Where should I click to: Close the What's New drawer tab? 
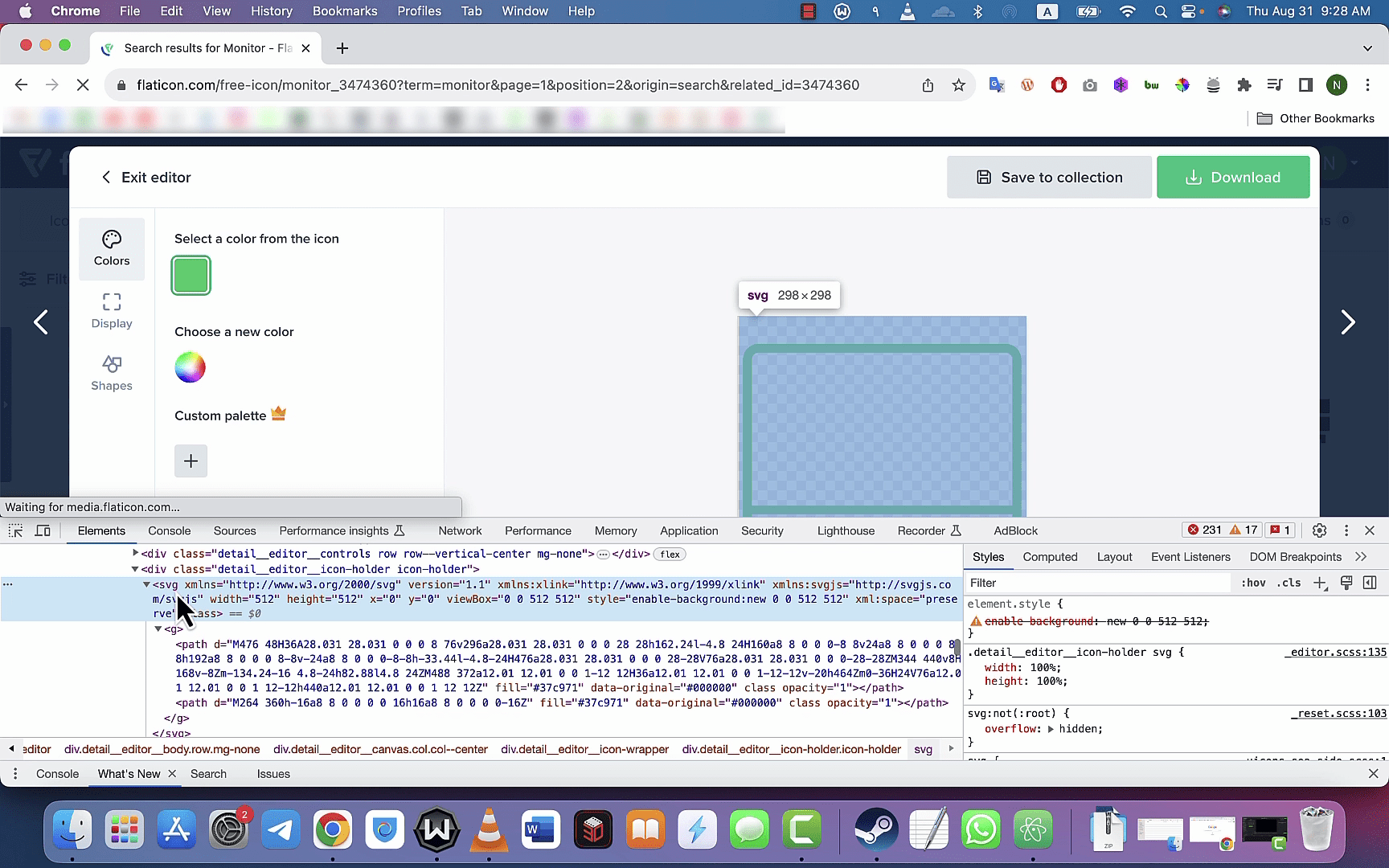171,774
